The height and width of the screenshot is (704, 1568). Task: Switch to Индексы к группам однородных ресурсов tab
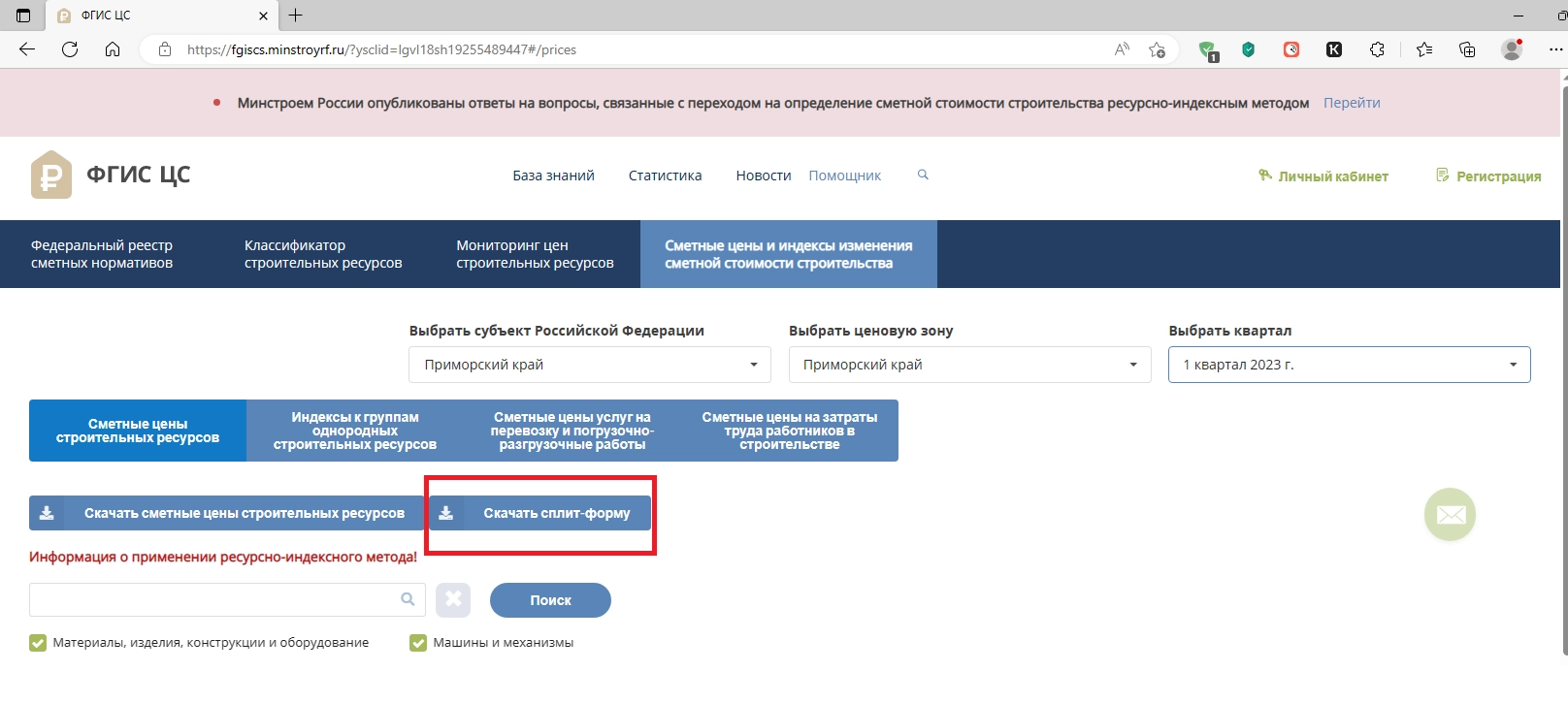click(x=355, y=431)
